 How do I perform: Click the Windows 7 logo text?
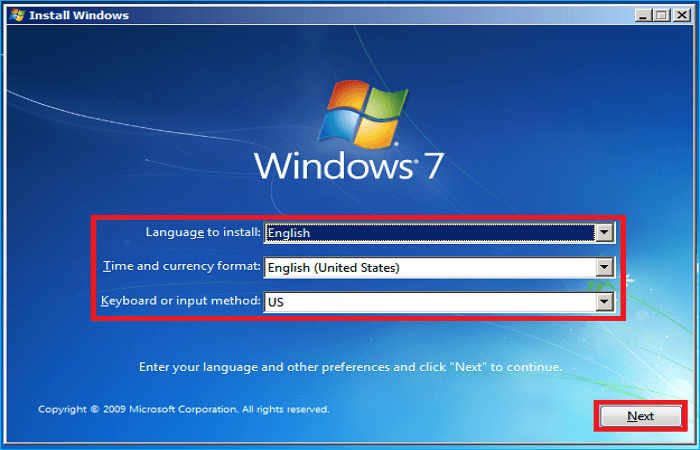[x=349, y=166]
